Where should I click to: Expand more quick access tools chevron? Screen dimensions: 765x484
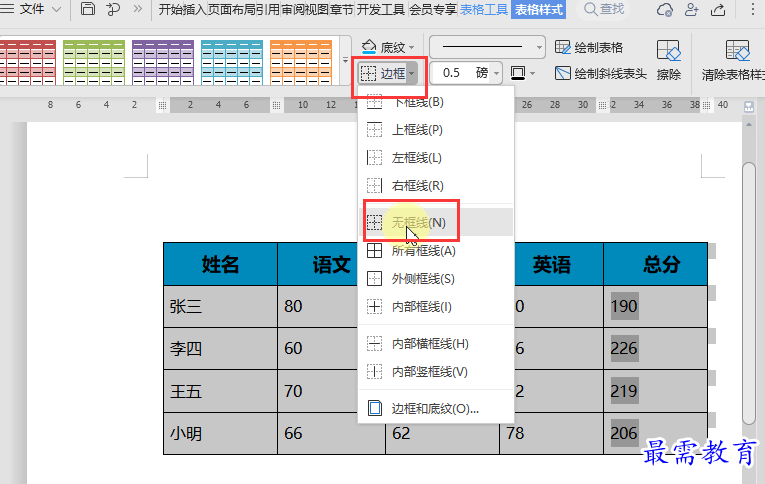pos(138,9)
